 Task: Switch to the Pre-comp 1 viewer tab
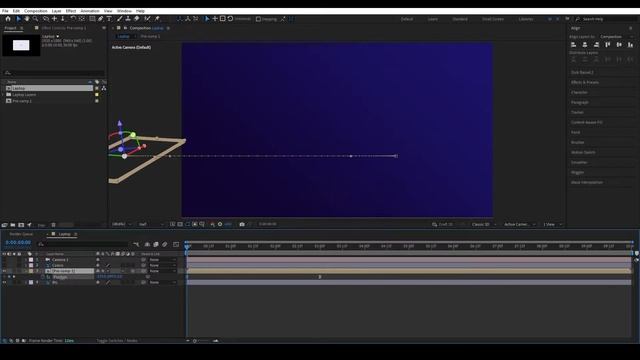pyautogui.click(x=150, y=36)
